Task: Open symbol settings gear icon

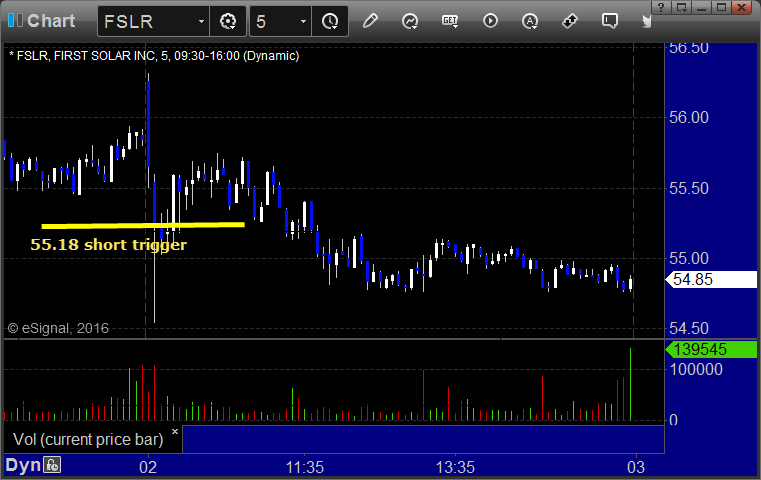Action: coord(228,21)
